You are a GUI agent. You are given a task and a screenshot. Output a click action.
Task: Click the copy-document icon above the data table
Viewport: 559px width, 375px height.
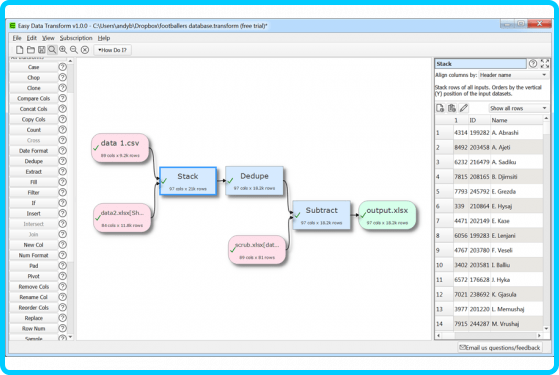[x=440, y=108]
